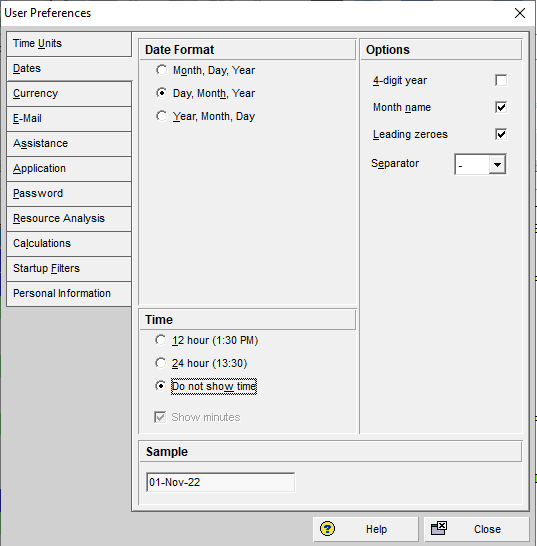Go to the E-Mail tab
This screenshot has height=546, width=537.
point(69,119)
